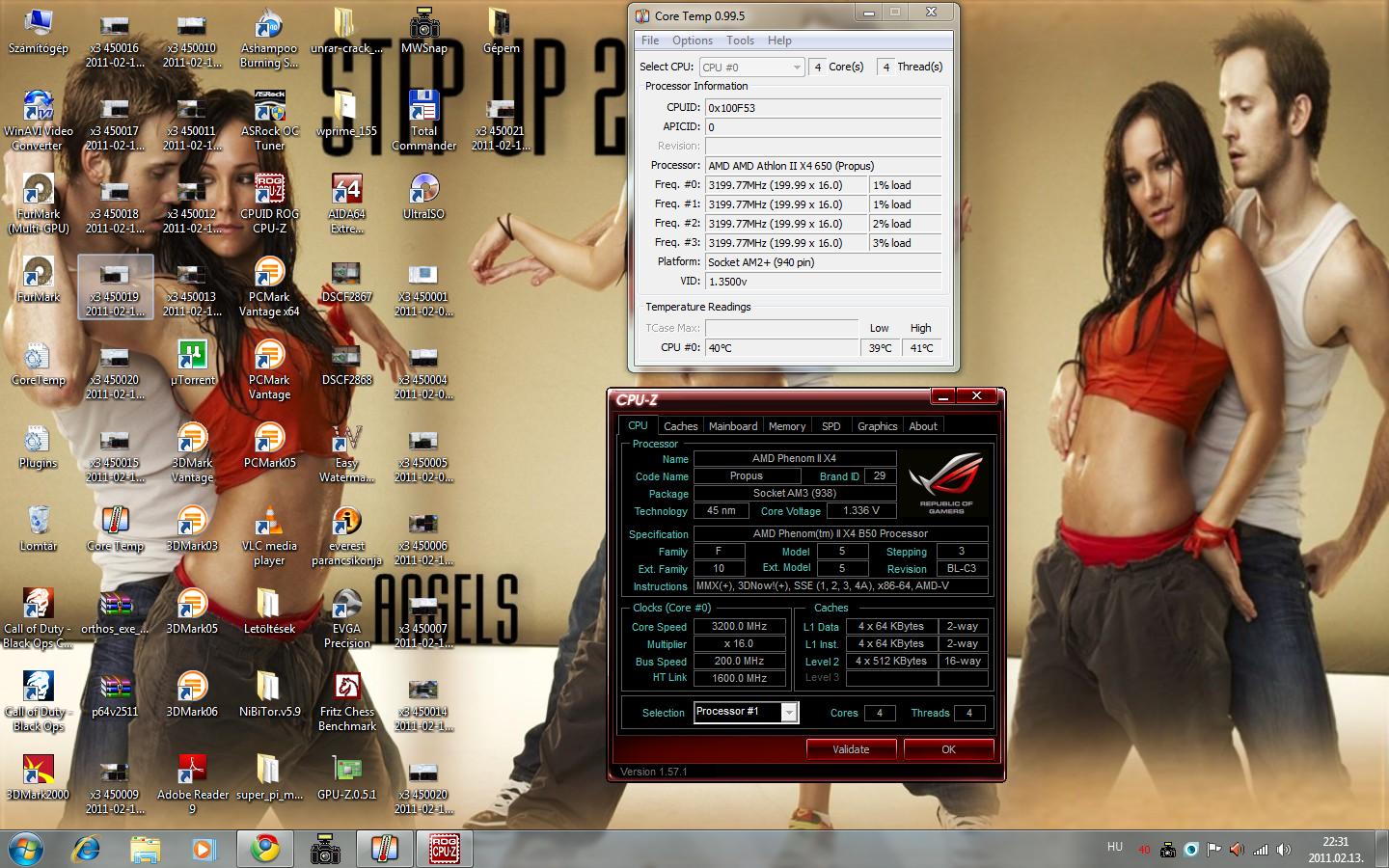Launch MWSnap from the desktop
The width and height of the screenshot is (1389, 868).
click(x=423, y=31)
